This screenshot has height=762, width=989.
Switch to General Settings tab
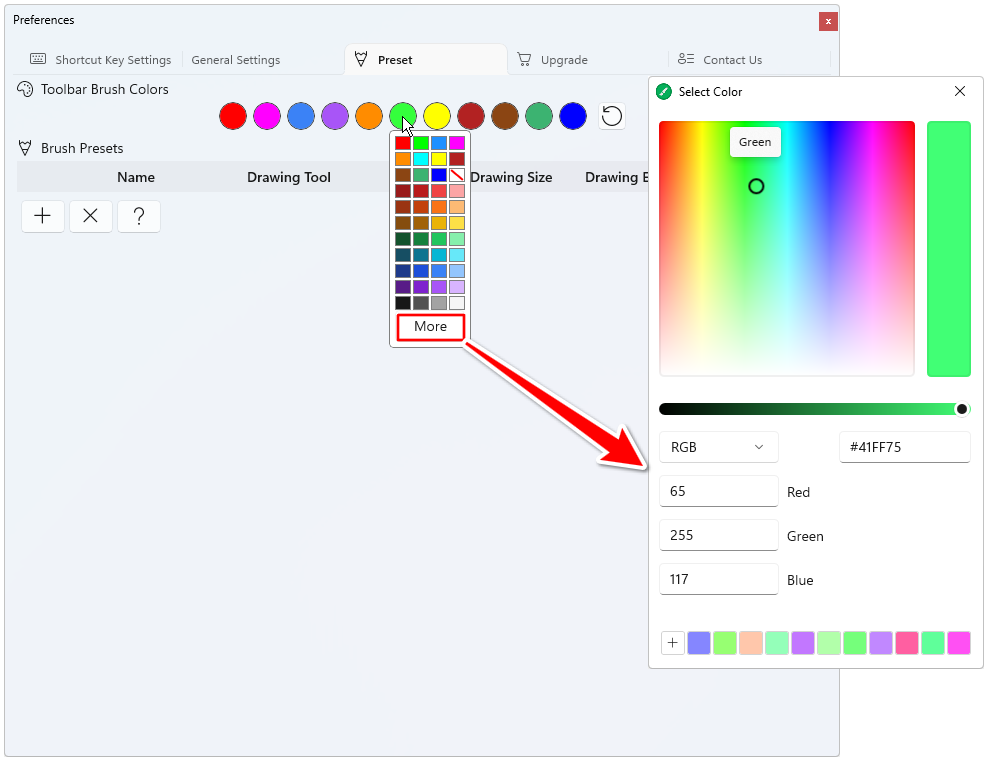pyautogui.click(x=235, y=60)
